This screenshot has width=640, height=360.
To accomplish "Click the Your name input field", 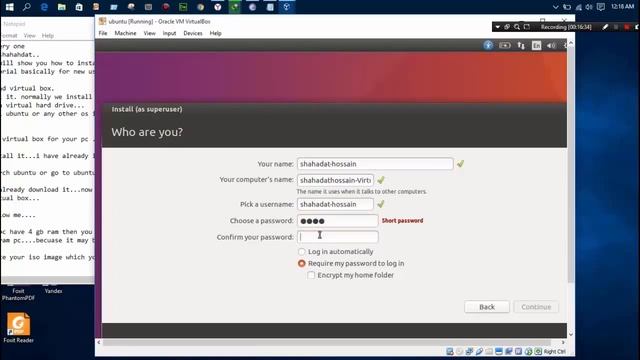I will pos(375,164).
